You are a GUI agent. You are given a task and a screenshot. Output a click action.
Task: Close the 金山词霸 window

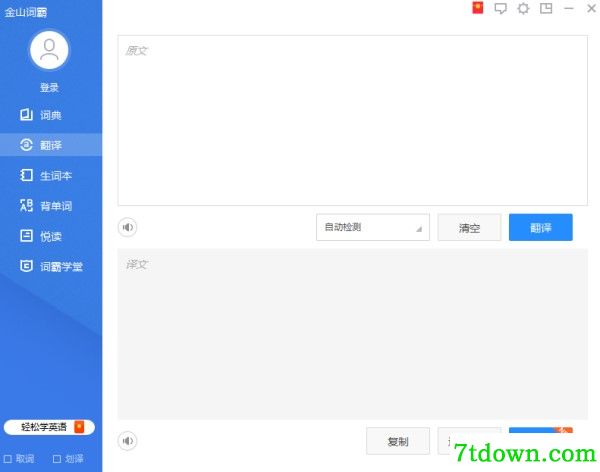point(591,8)
